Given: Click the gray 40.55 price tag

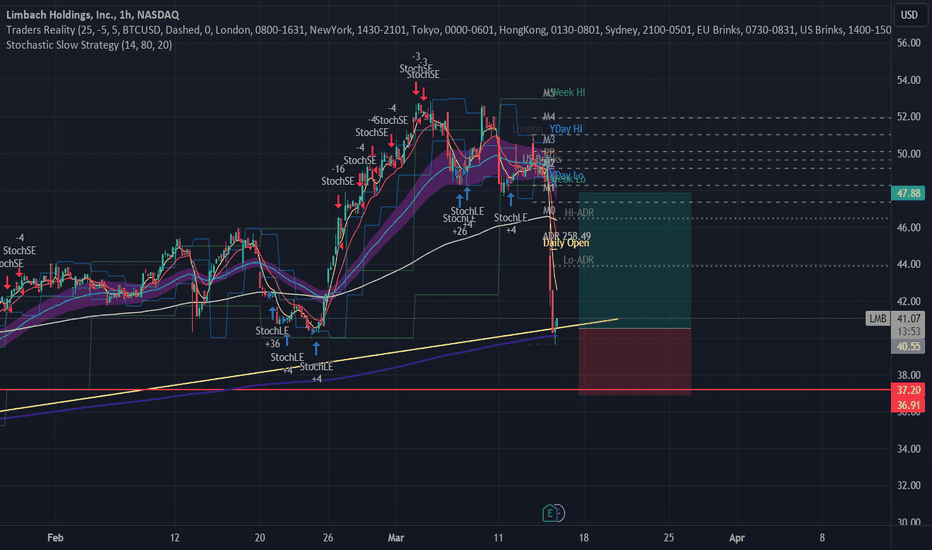Looking at the screenshot, I should [908, 346].
